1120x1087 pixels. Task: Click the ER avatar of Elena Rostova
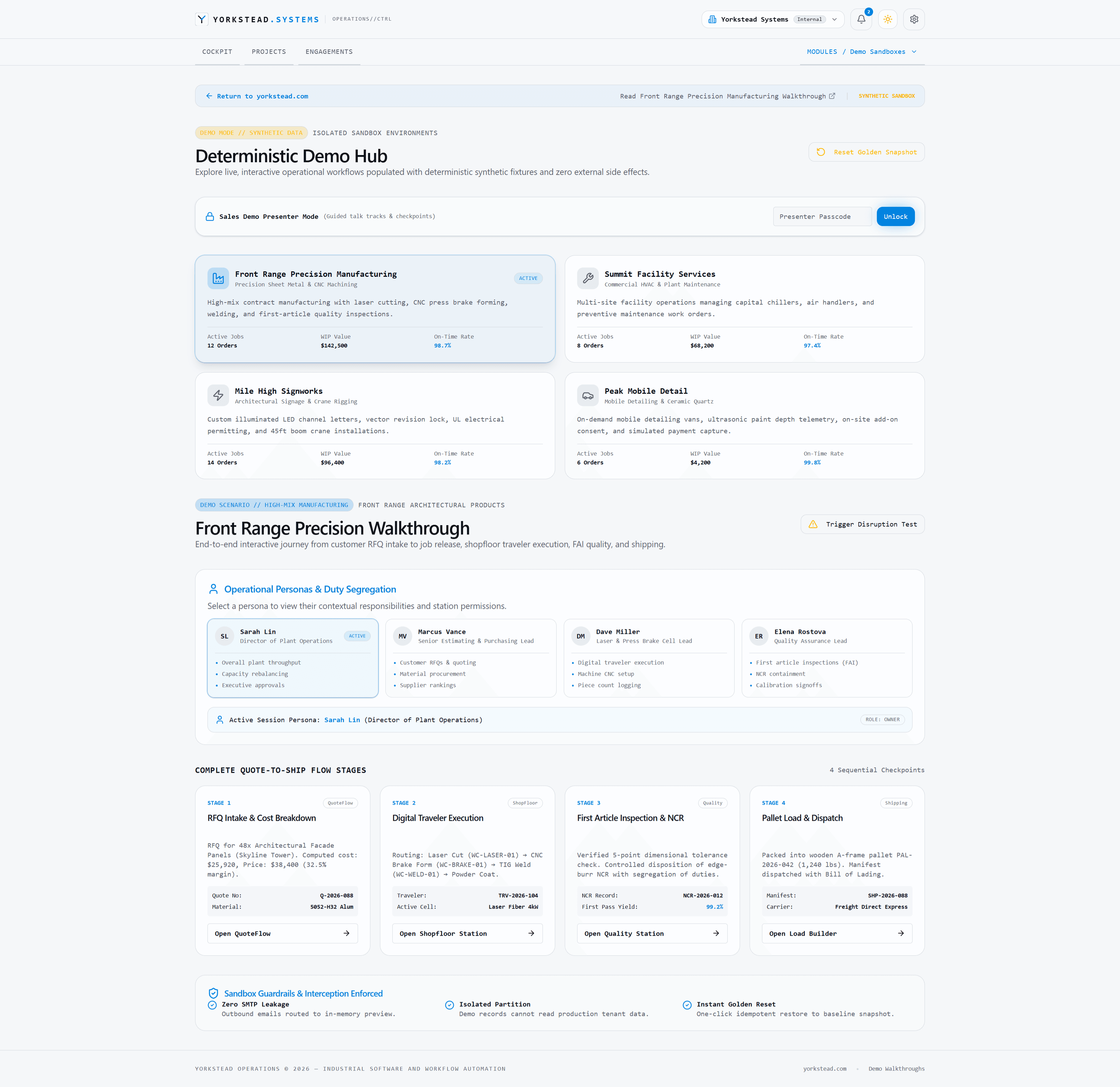[x=759, y=636]
